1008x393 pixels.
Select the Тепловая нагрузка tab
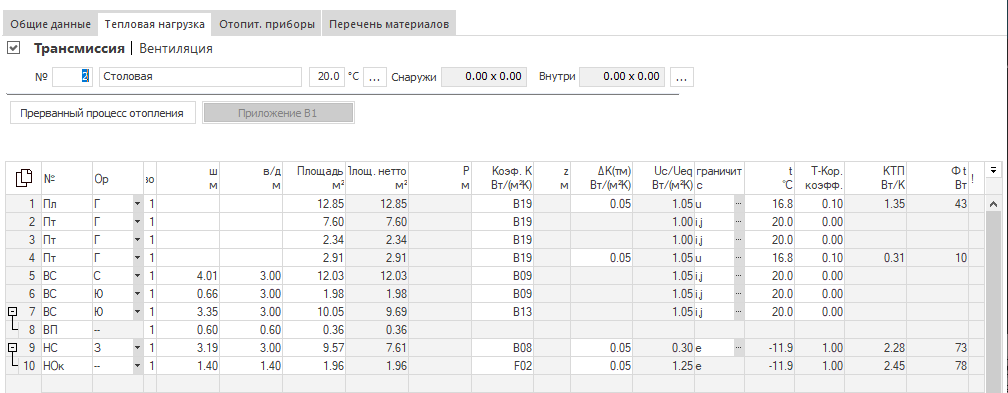tap(154, 24)
